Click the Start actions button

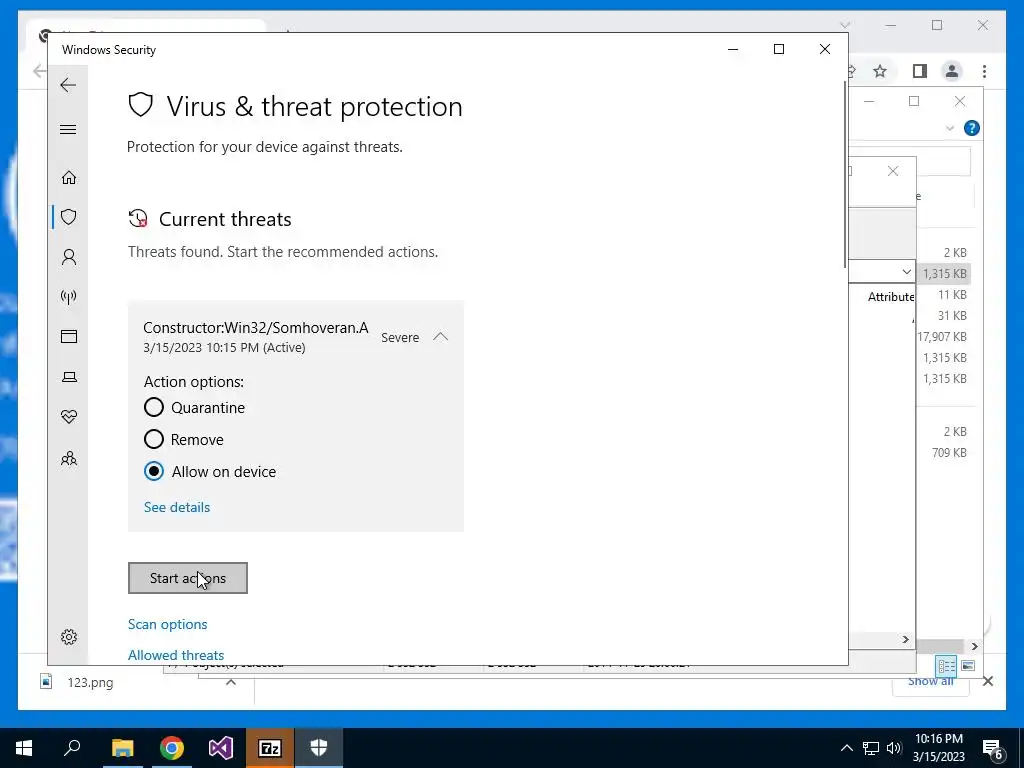(x=187, y=578)
